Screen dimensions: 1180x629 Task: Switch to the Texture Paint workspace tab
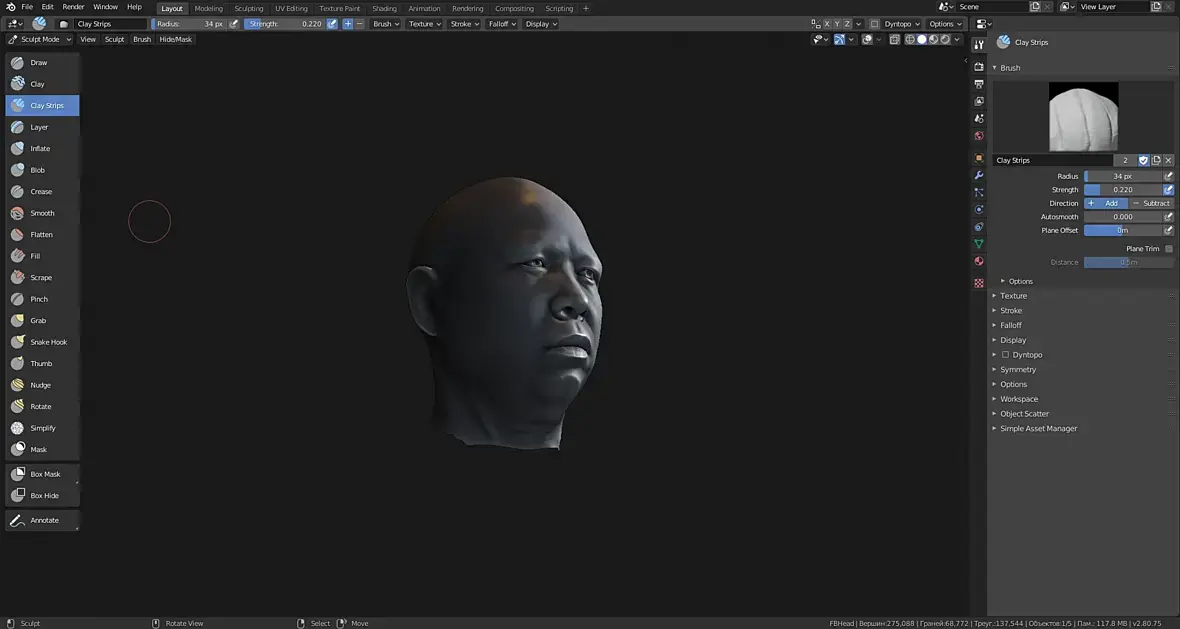(339, 8)
